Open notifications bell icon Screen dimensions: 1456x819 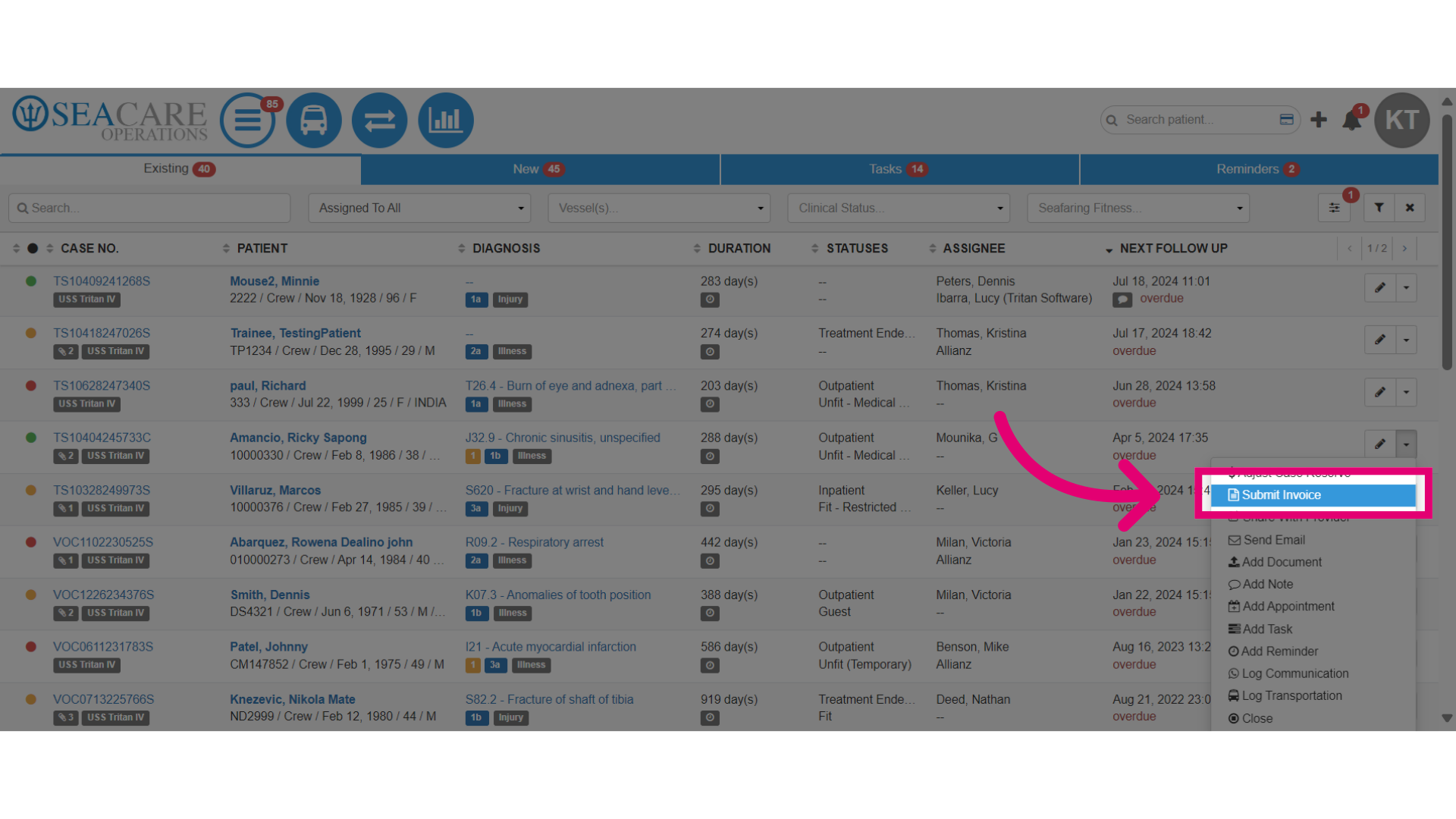[1352, 121]
